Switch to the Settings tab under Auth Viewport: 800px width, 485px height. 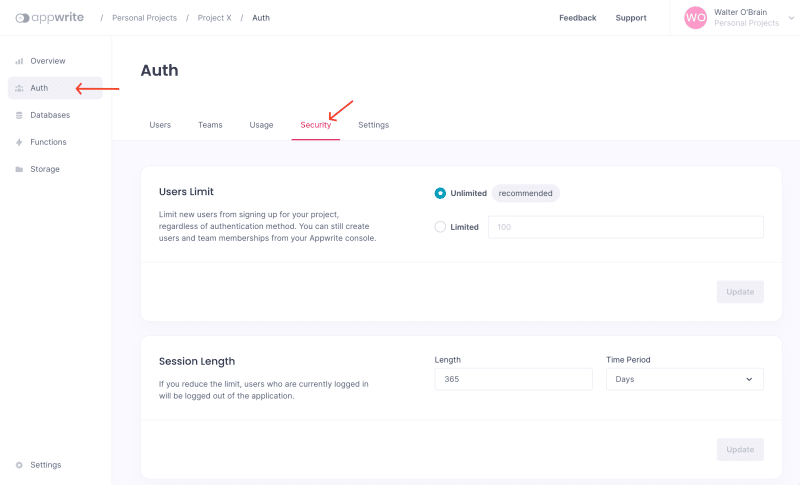(373, 125)
